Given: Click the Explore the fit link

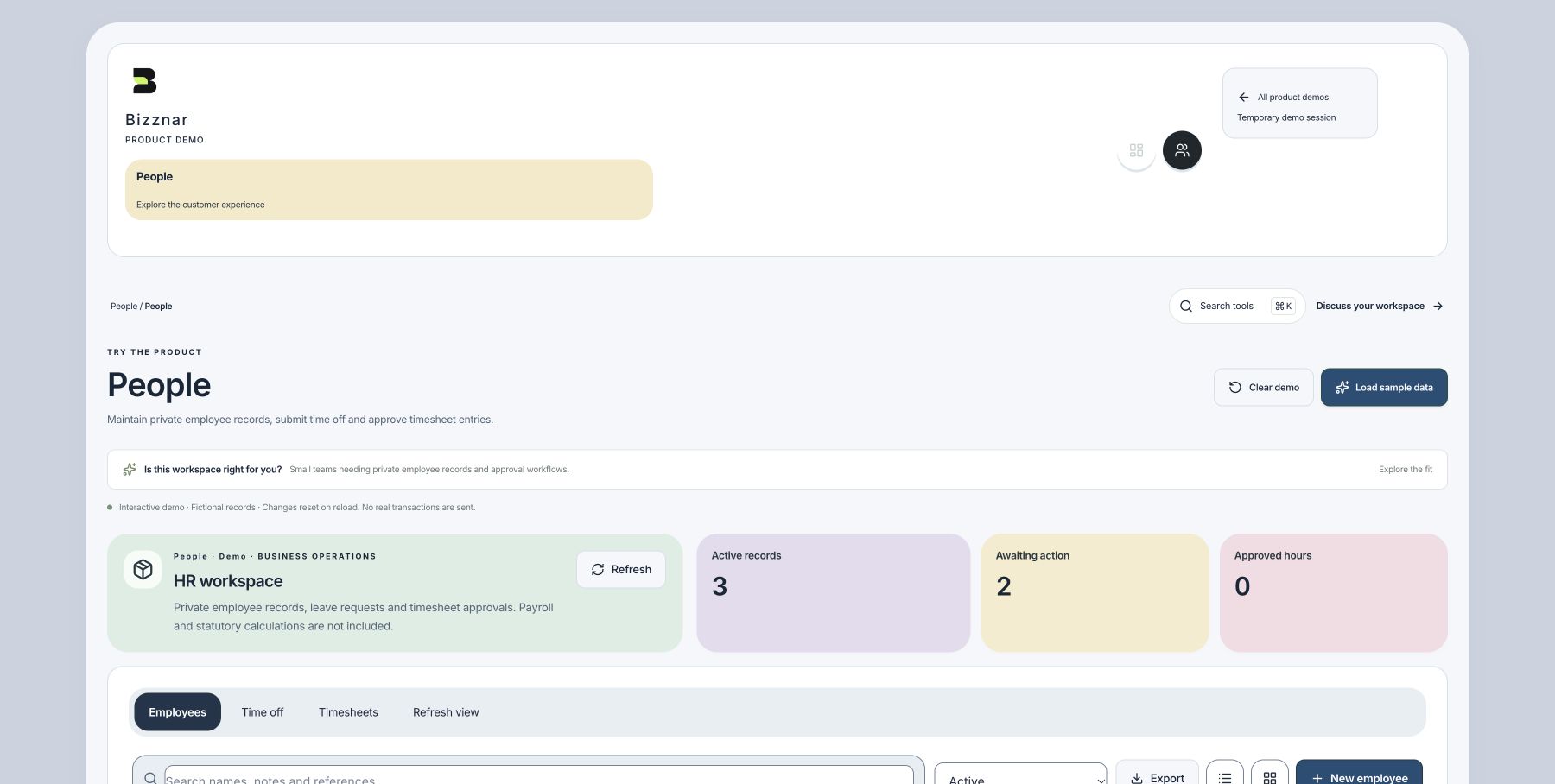Looking at the screenshot, I should coord(1406,470).
